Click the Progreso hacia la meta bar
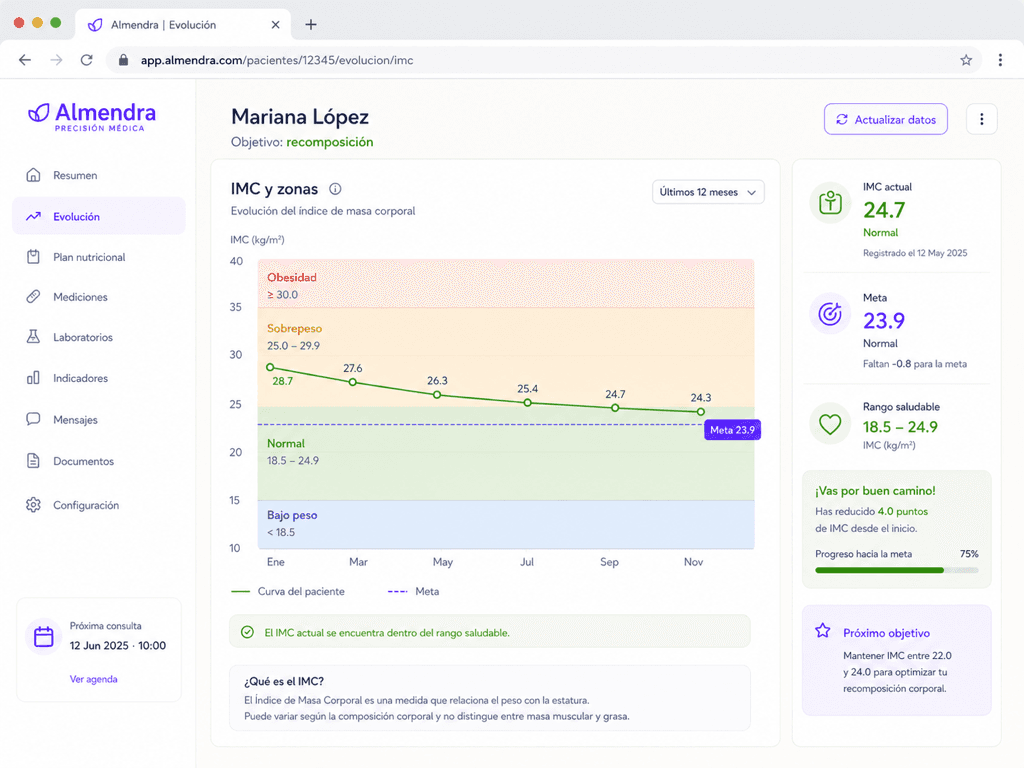 click(897, 570)
